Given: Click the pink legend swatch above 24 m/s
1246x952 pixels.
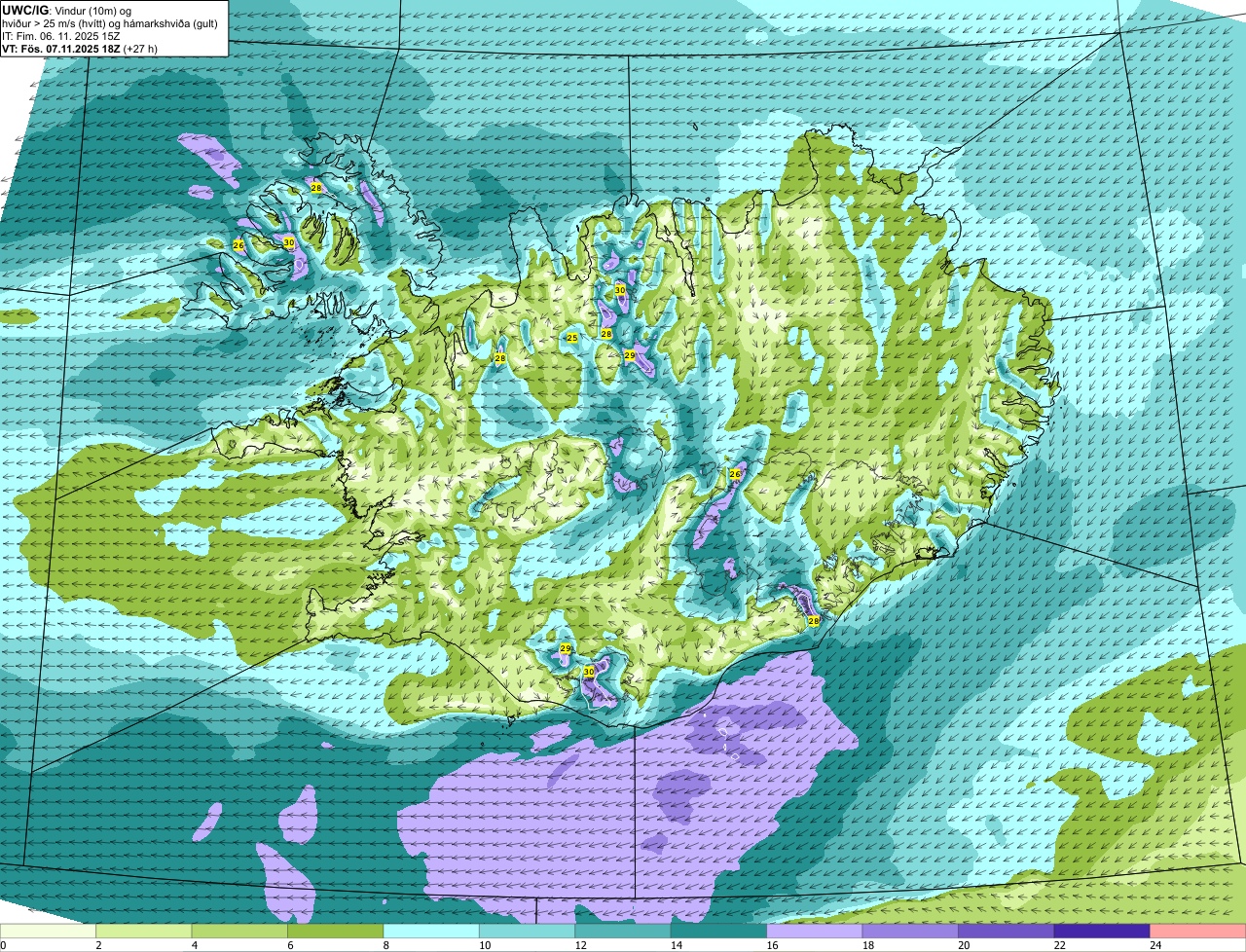Looking at the screenshot, I should (x=1198, y=931).
